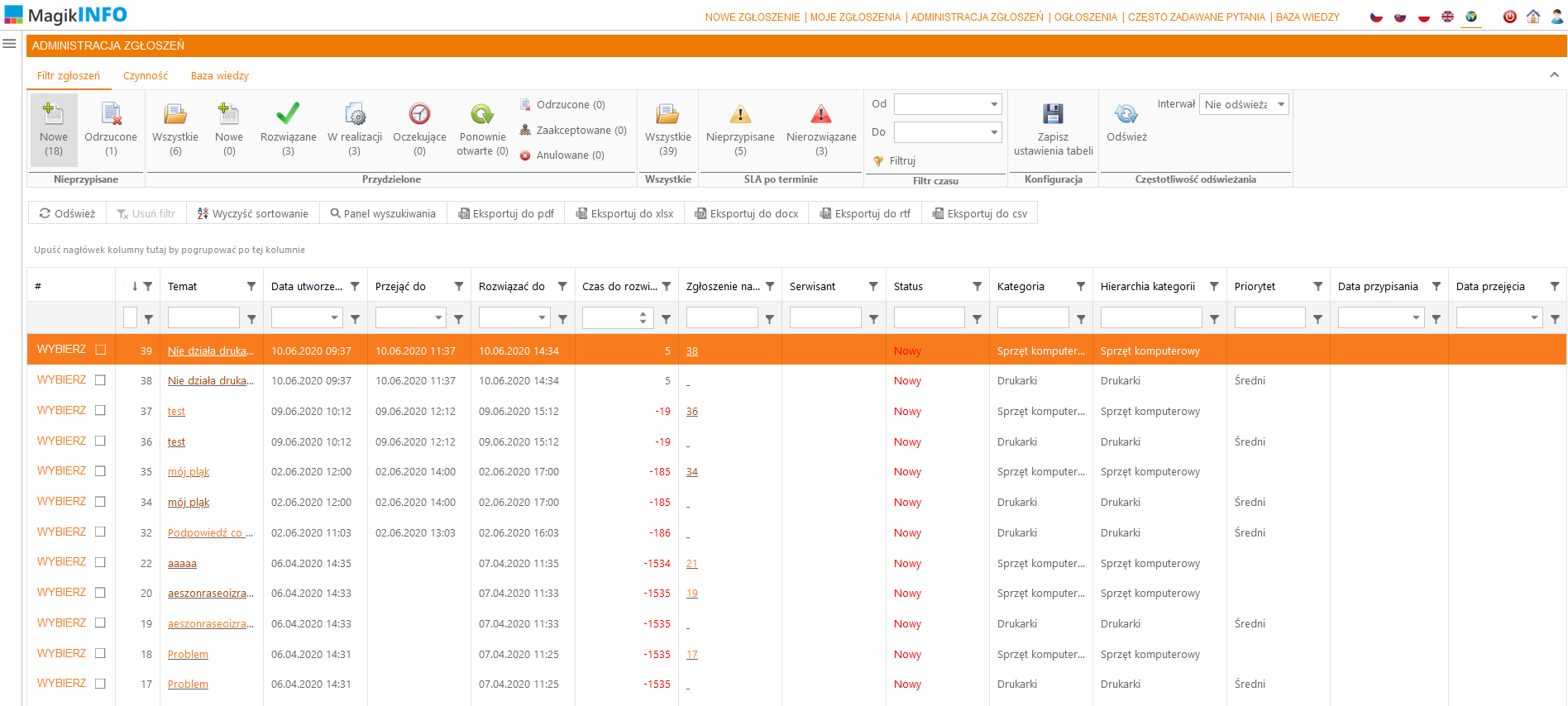Screen dimensions: 1568x706
Task: Open Priorytet column filter funnel
Action: 1317,286
